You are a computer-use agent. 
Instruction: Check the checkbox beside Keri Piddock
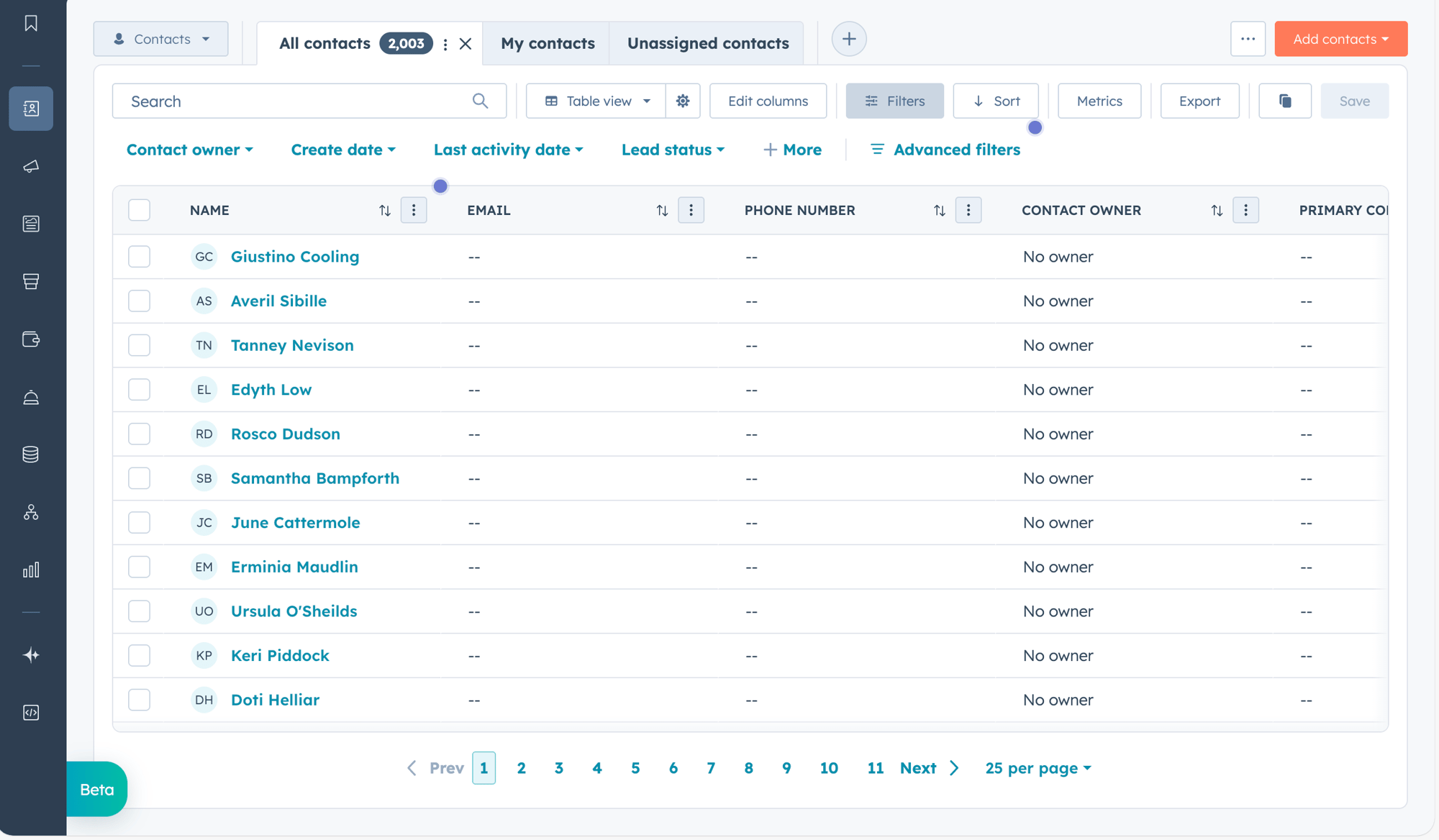(139, 655)
